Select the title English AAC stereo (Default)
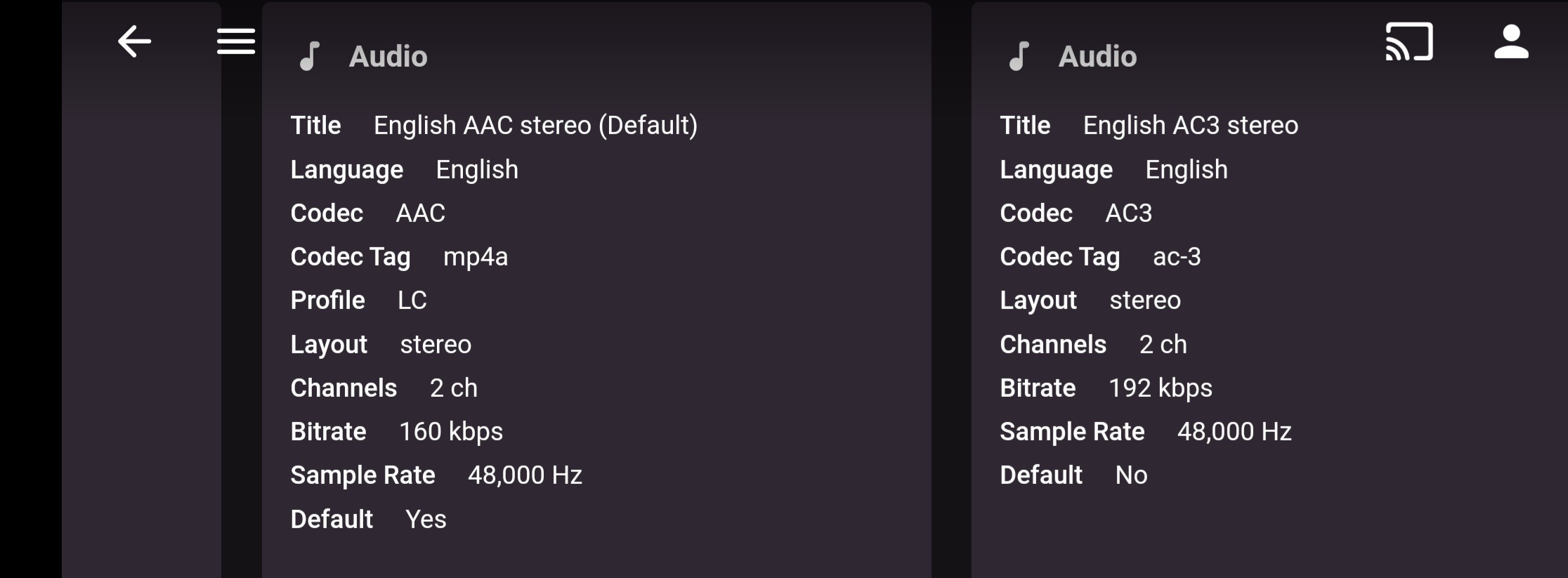 pos(535,125)
